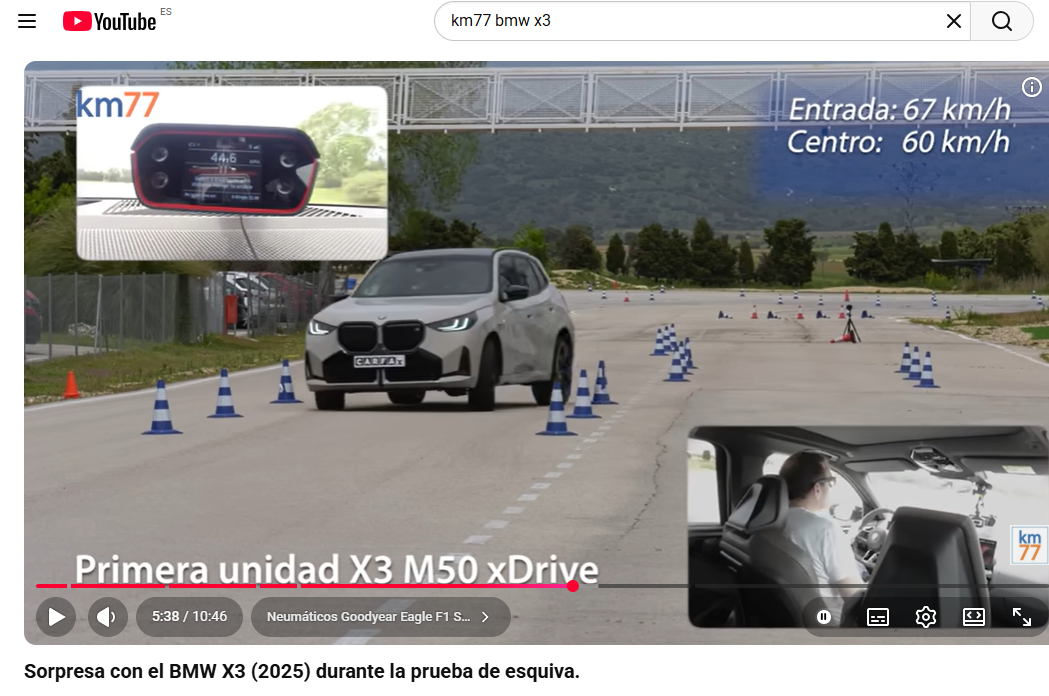Click inside the search input field
The height and width of the screenshot is (696, 1049).
pos(700,20)
